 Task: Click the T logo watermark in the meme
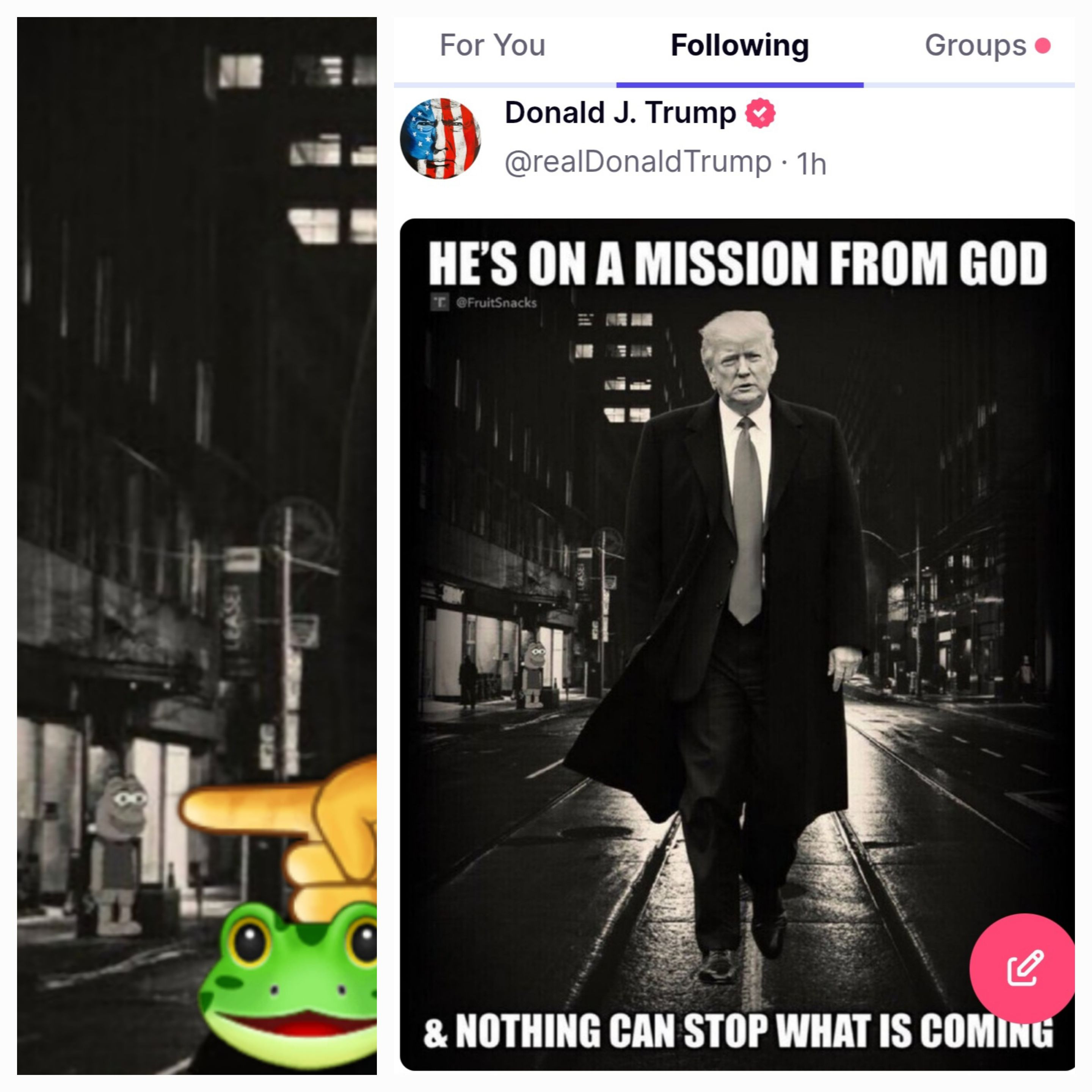tap(440, 303)
